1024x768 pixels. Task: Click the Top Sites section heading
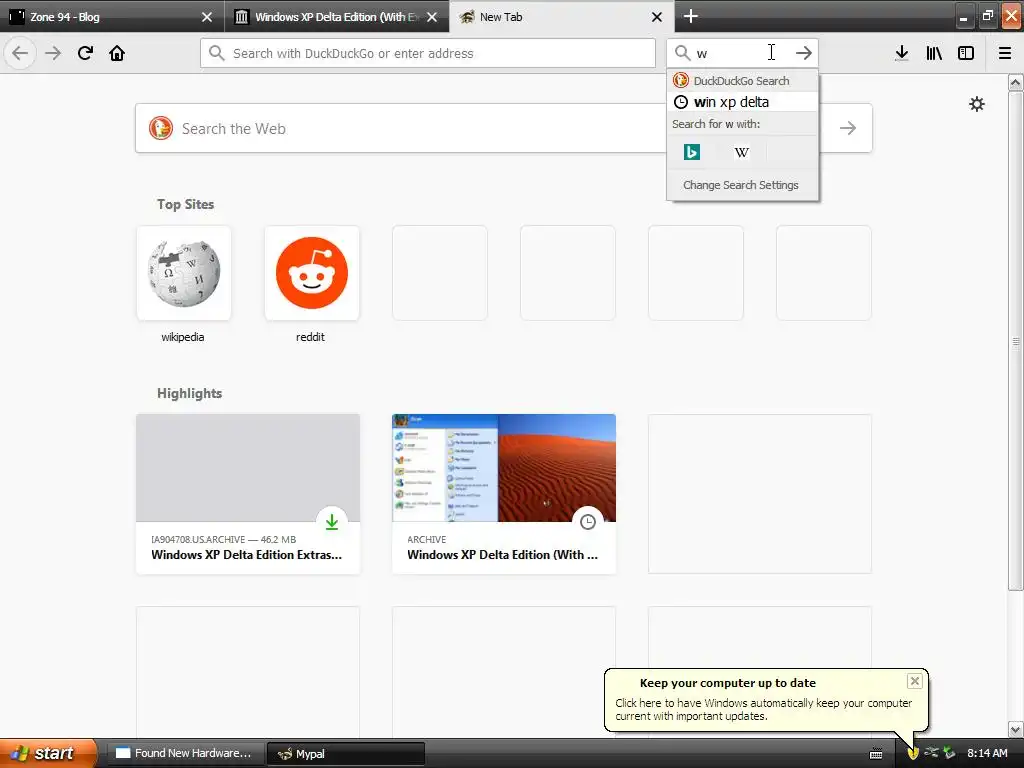[x=185, y=204]
